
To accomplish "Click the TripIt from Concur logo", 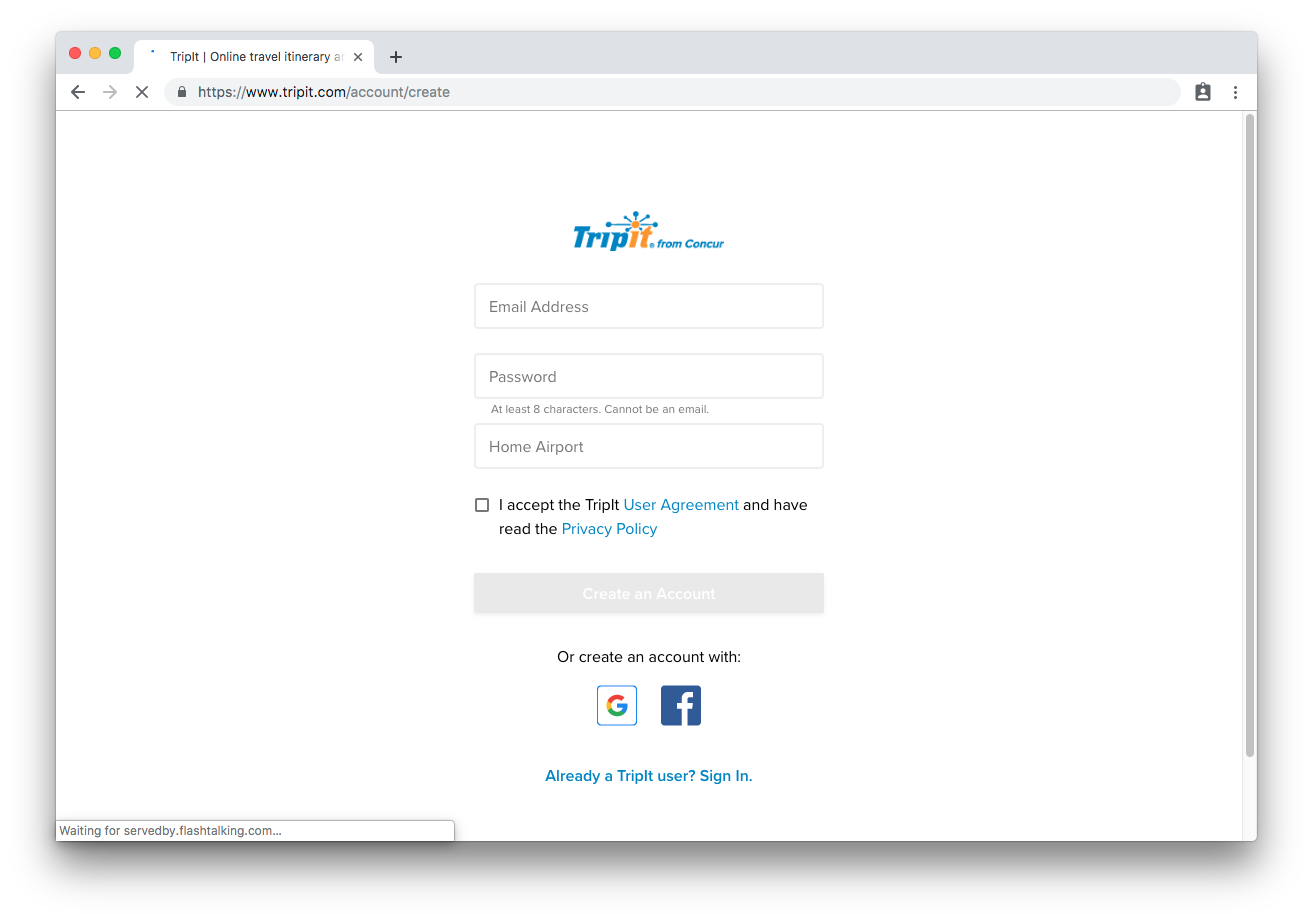I will pos(649,231).
